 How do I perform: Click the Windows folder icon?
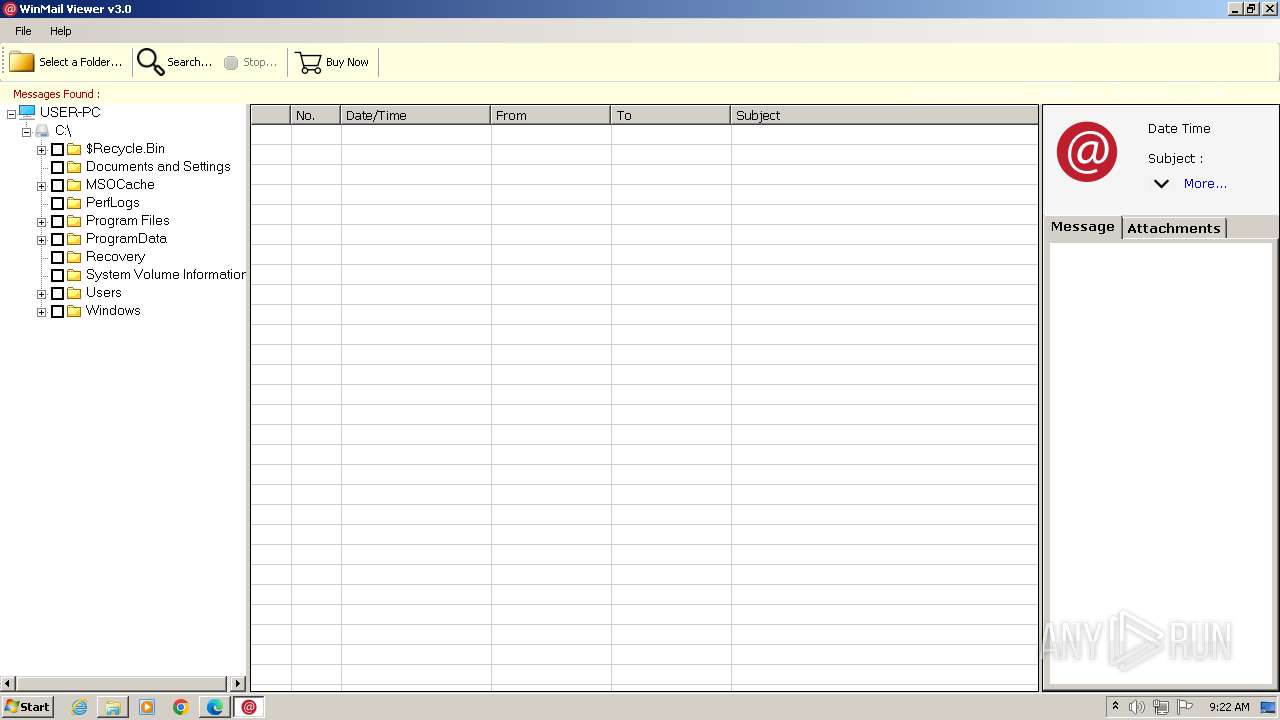click(74, 311)
